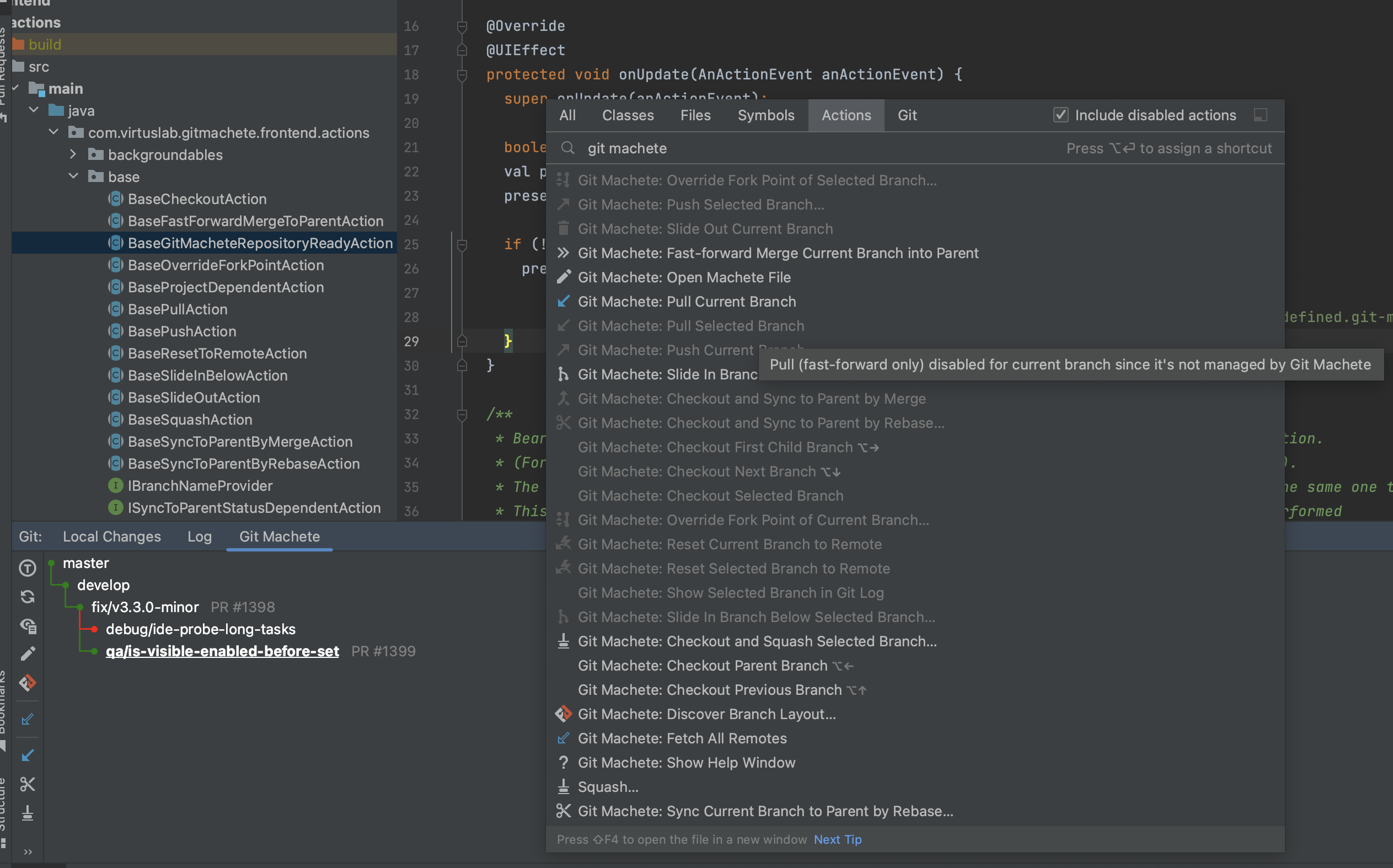Screen dimensions: 1393x868
Task: Collapse the main node in the project tree
Action: click(15, 88)
